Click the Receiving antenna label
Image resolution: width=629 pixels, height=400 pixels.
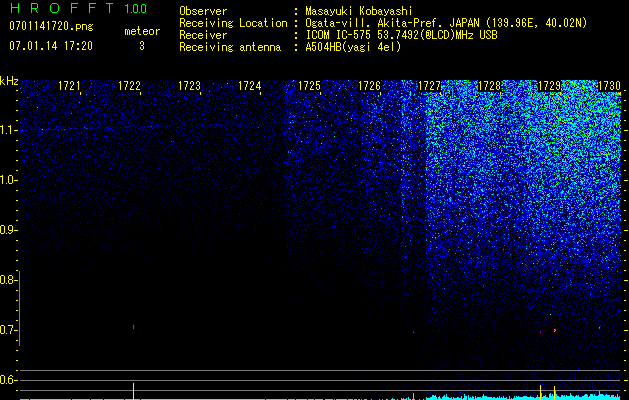230,47
